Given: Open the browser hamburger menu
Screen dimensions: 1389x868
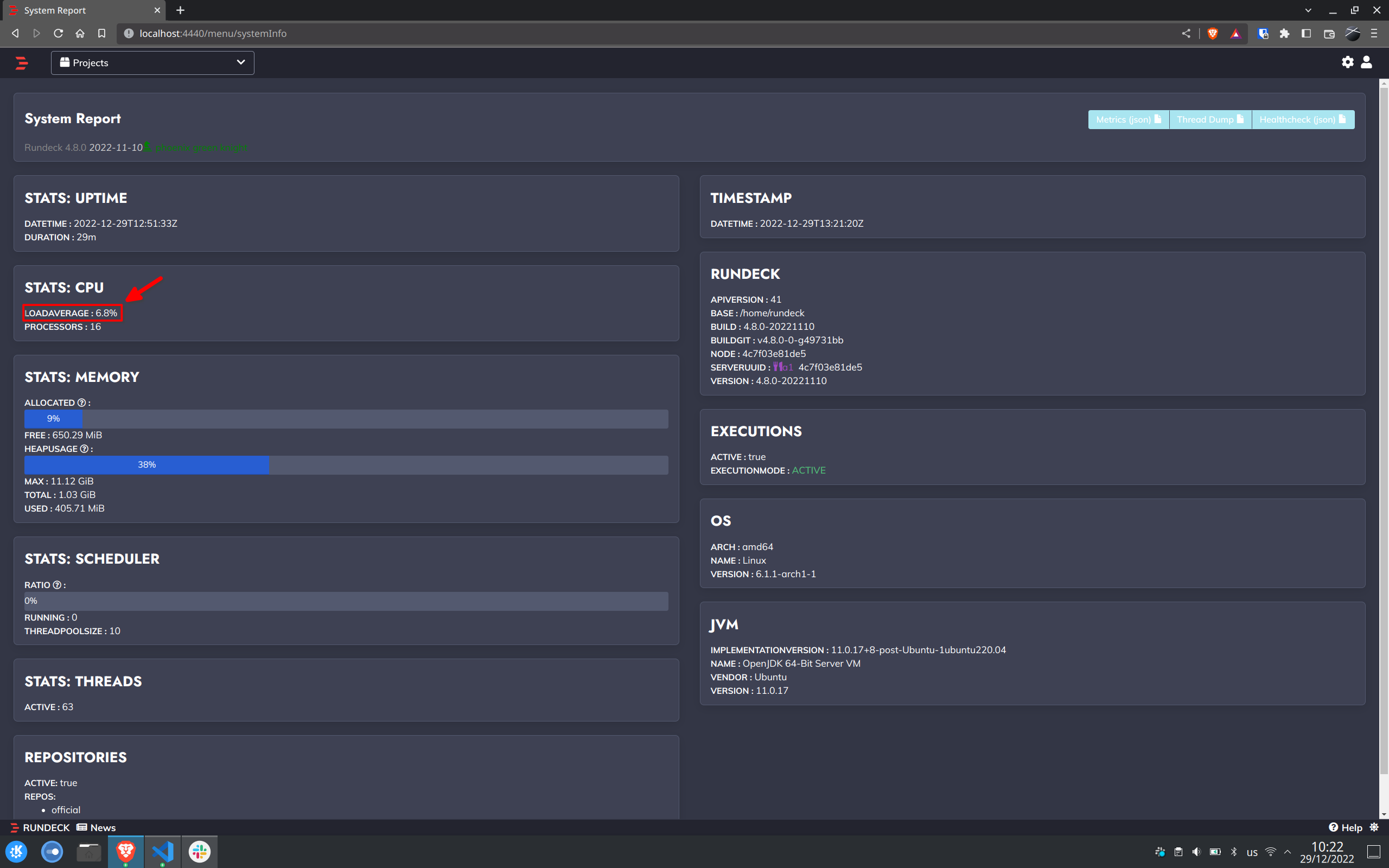Looking at the screenshot, I should click(x=1374, y=33).
